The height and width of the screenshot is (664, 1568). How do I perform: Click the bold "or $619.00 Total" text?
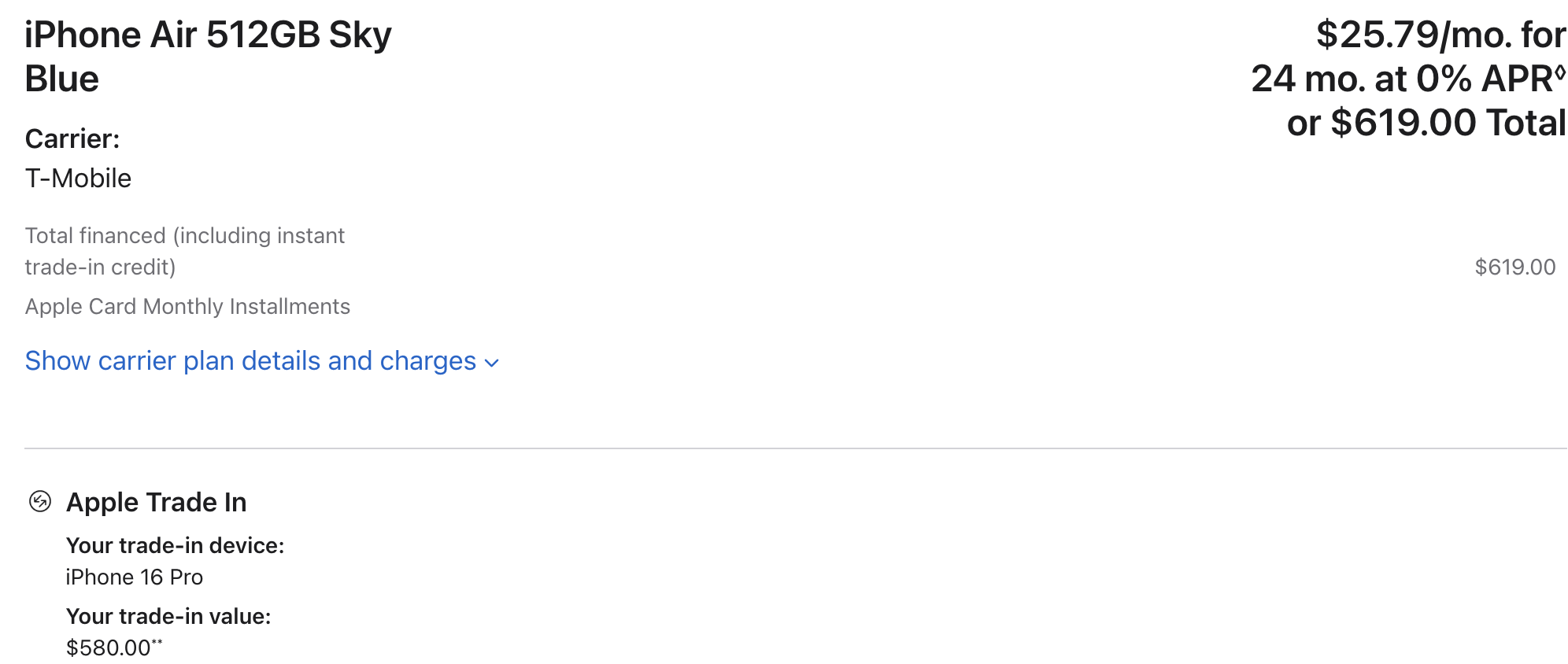pos(1426,123)
